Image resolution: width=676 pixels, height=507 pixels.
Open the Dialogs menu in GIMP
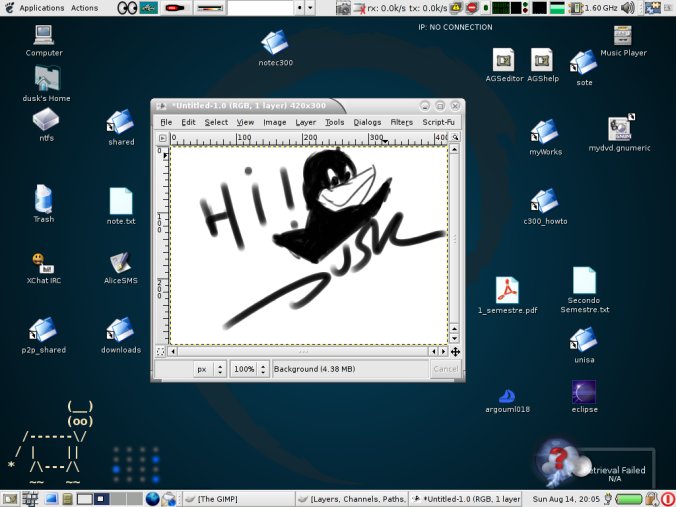pyautogui.click(x=367, y=122)
